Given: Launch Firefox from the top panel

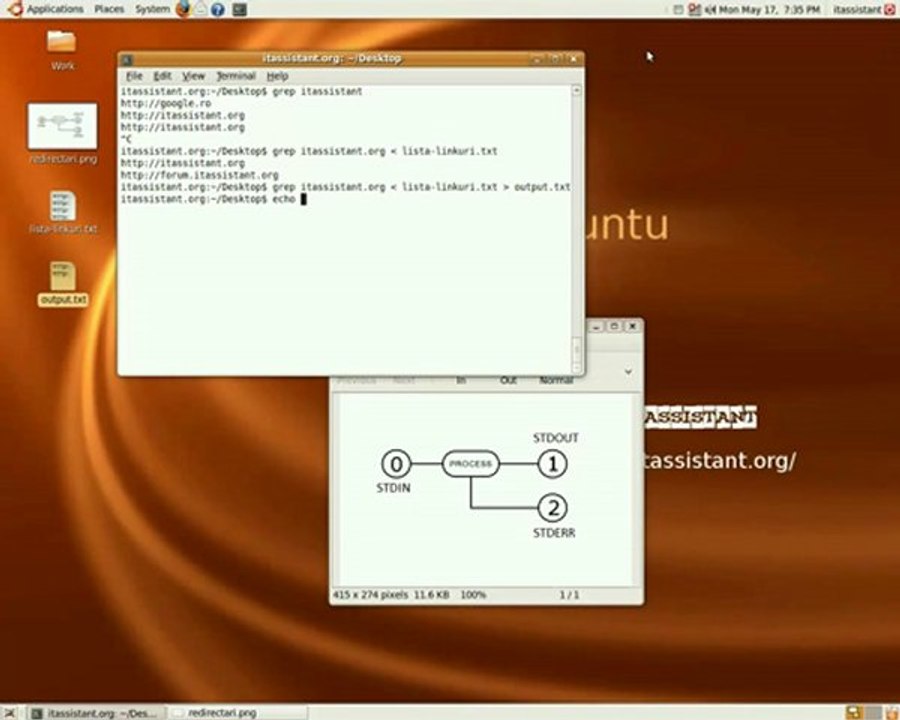Looking at the screenshot, I should [183, 9].
